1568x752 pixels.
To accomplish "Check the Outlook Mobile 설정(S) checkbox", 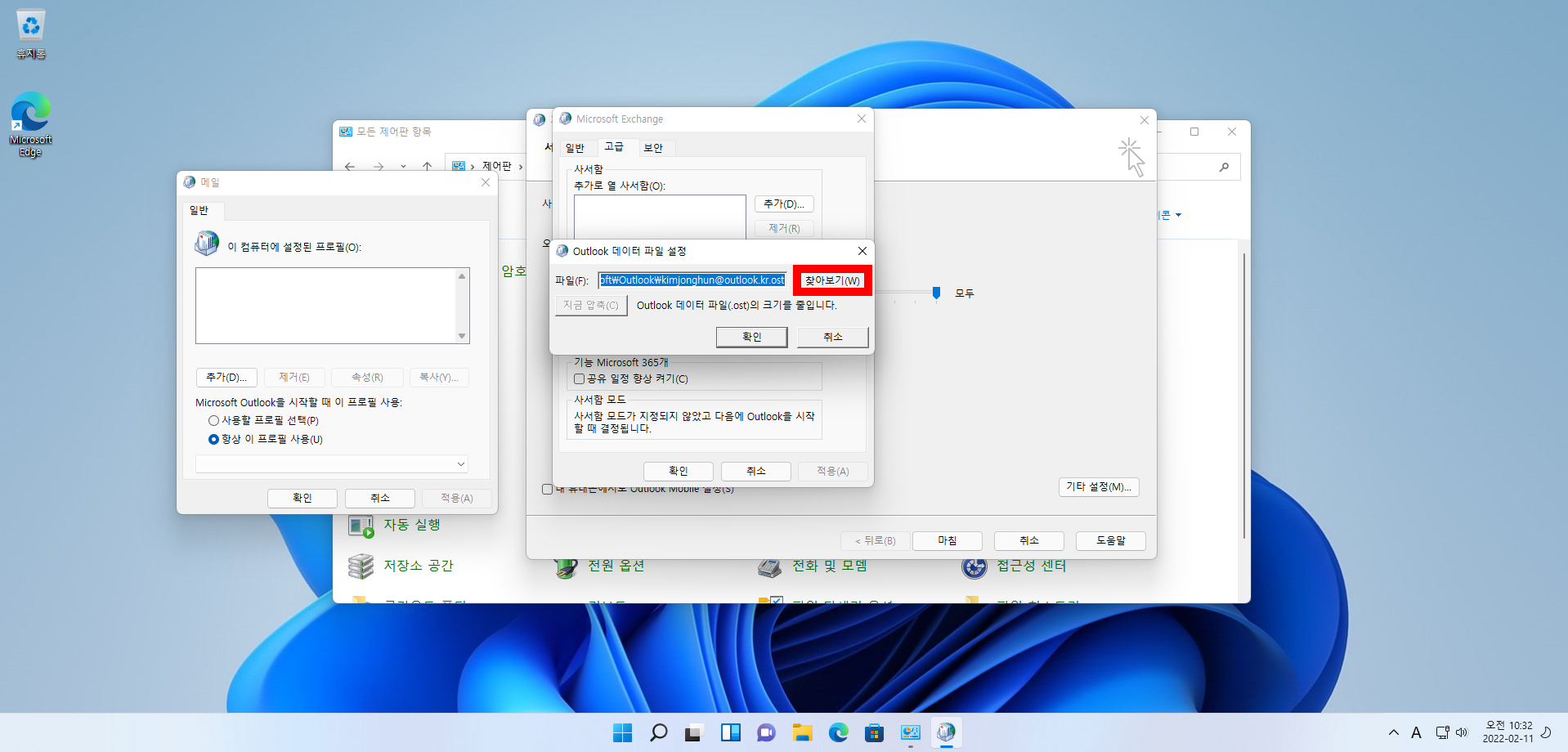I will (547, 489).
